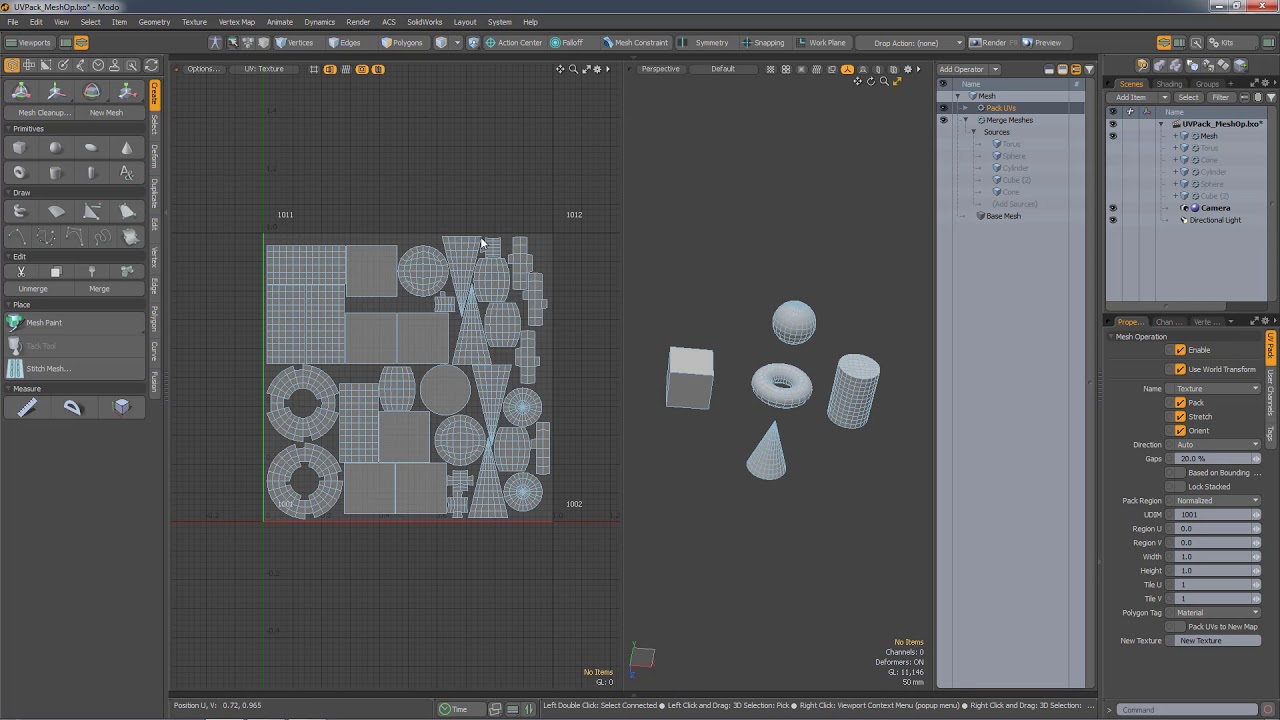Image resolution: width=1280 pixels, height=720 pixels.
Task: Expand the Pack UVs operator
Action: tap(966, 108)
